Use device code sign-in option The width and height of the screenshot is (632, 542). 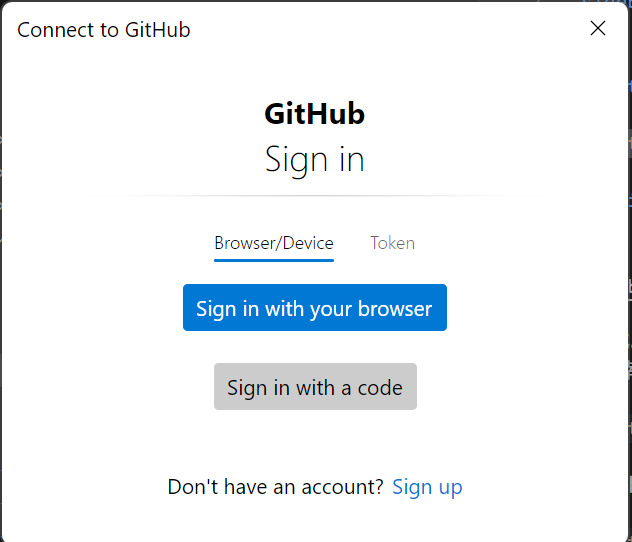(x=315, y=387)
